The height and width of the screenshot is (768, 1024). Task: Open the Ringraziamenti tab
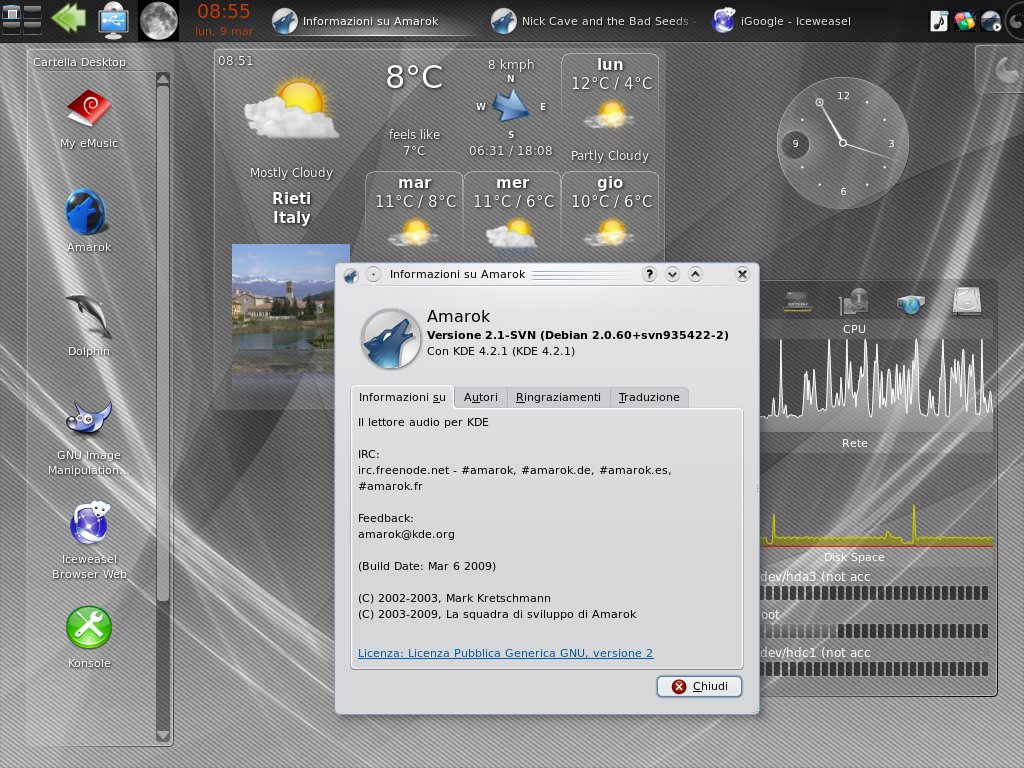coord(558,397)
